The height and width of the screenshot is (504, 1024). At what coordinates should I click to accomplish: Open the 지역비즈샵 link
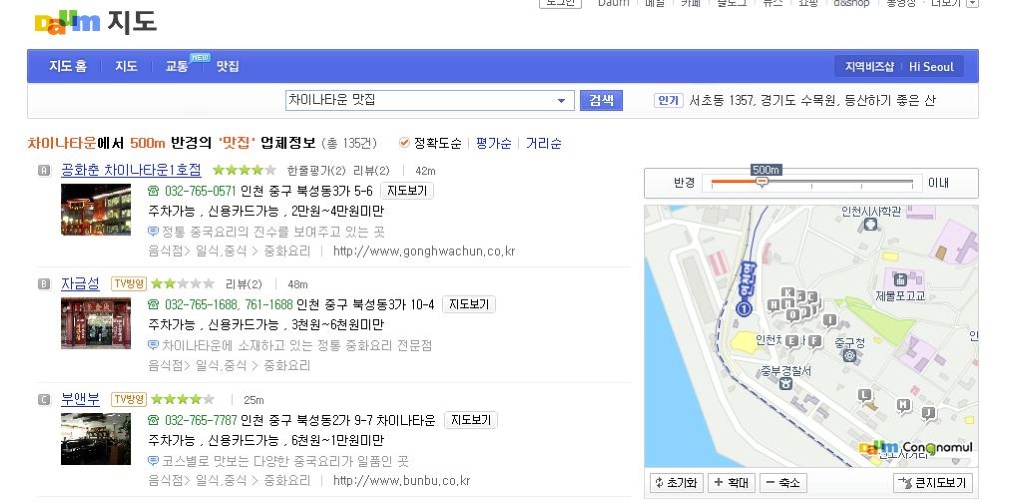coord(869,67)
